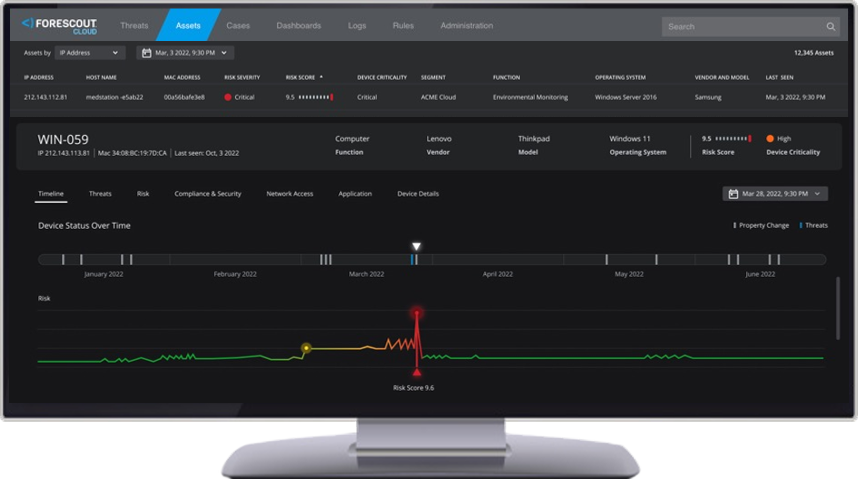Screen dimensions: 858x479
Task: Open the Mar 28, 2022, 9:30 PM date picker
Action: point(775,194)
